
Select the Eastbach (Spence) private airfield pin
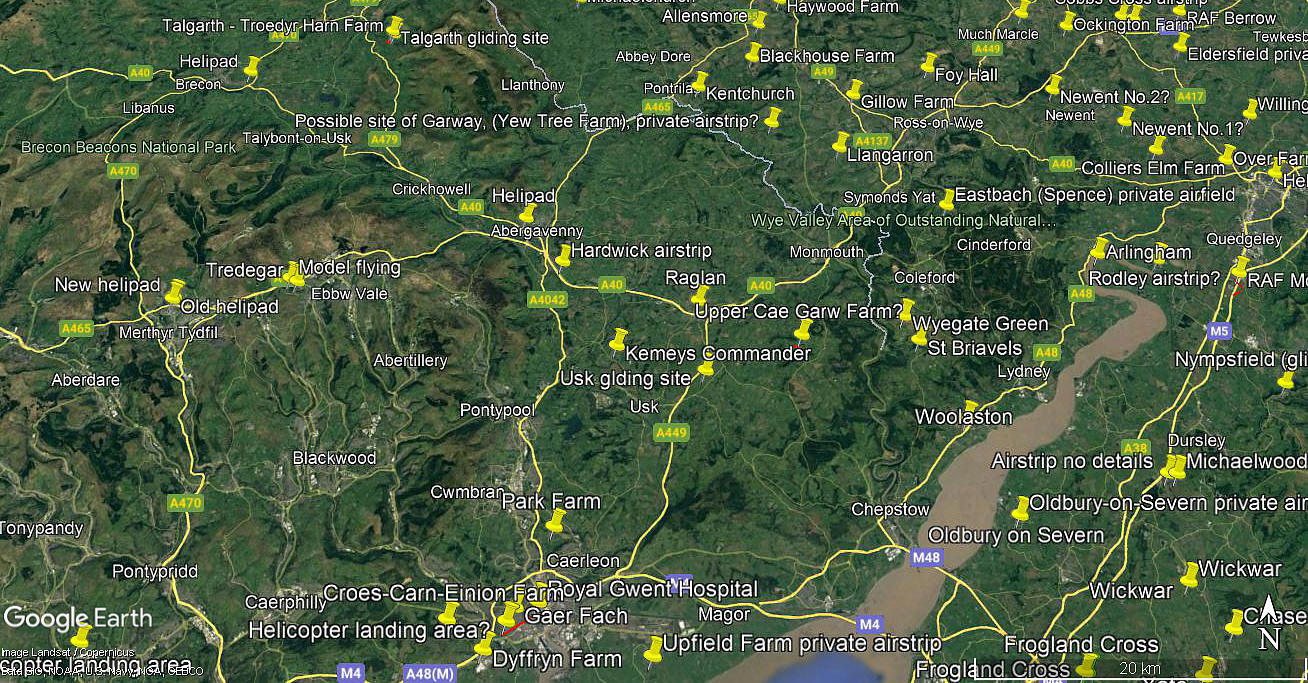[947, 199]
